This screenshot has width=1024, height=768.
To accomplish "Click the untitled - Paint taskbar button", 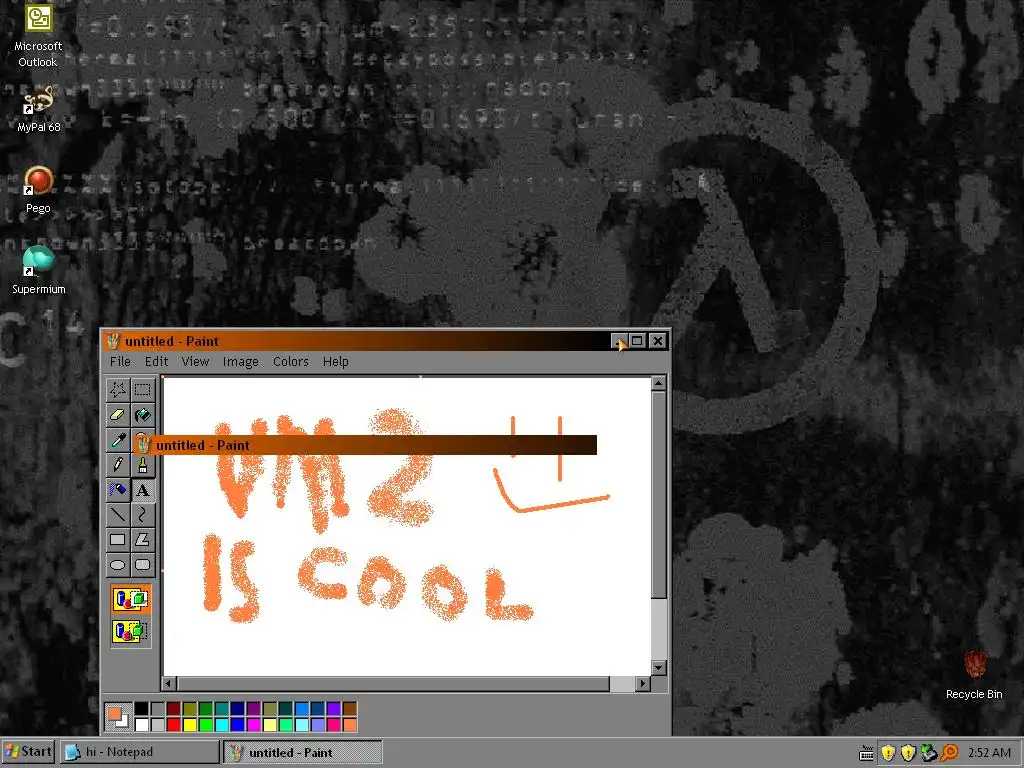I will click(x=302, y=752).
